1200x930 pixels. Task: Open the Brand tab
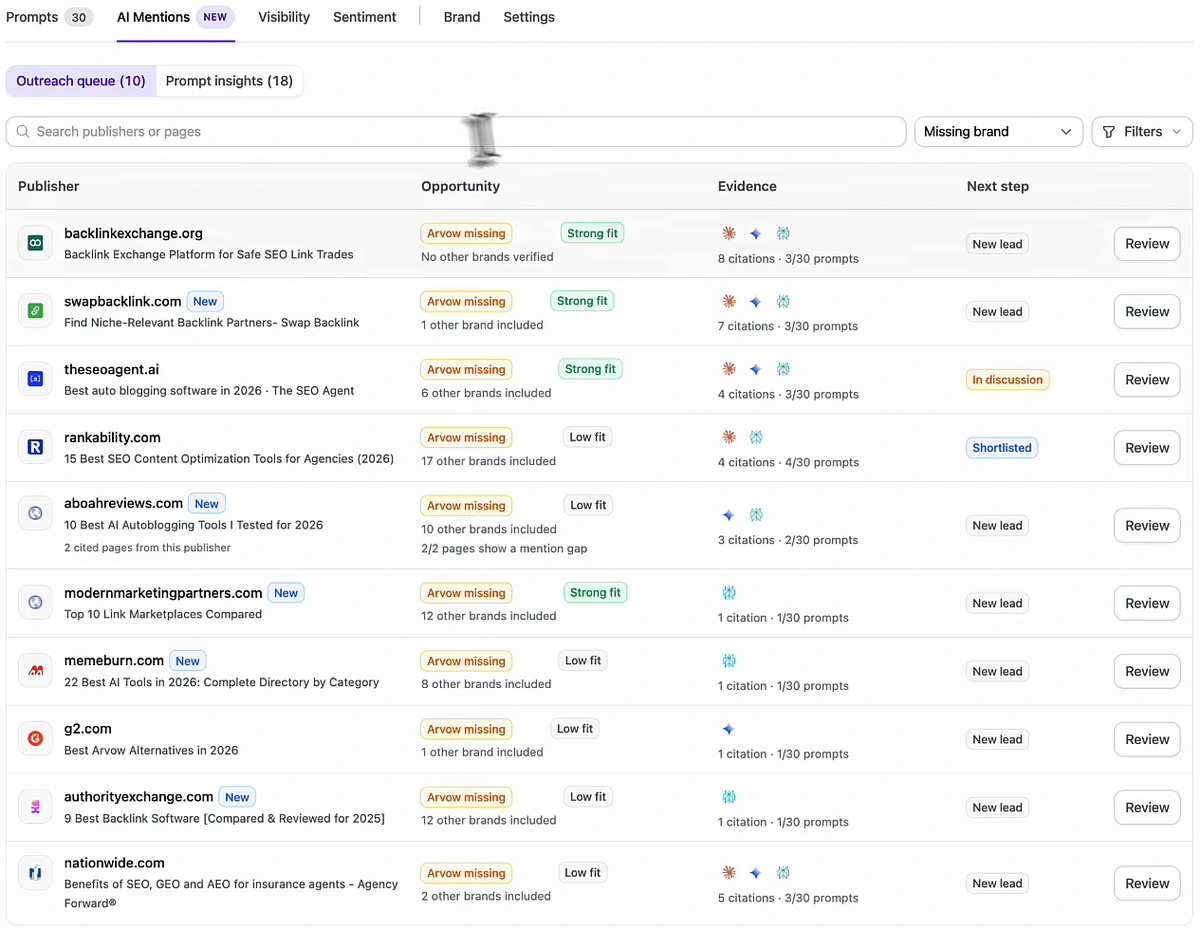click(x=462, y=17)
